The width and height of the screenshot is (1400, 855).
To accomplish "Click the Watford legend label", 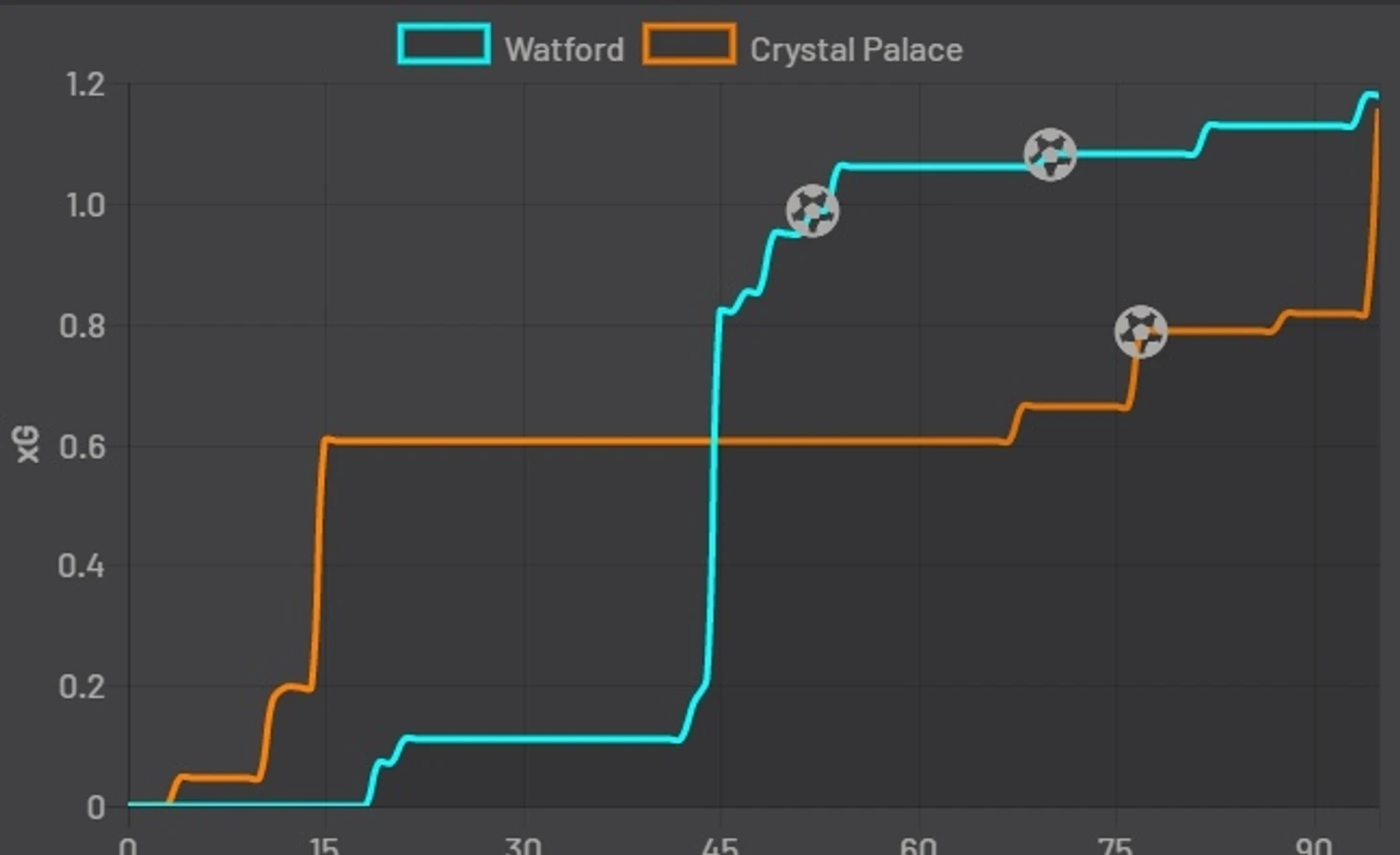I will click(x=564, y=49).
